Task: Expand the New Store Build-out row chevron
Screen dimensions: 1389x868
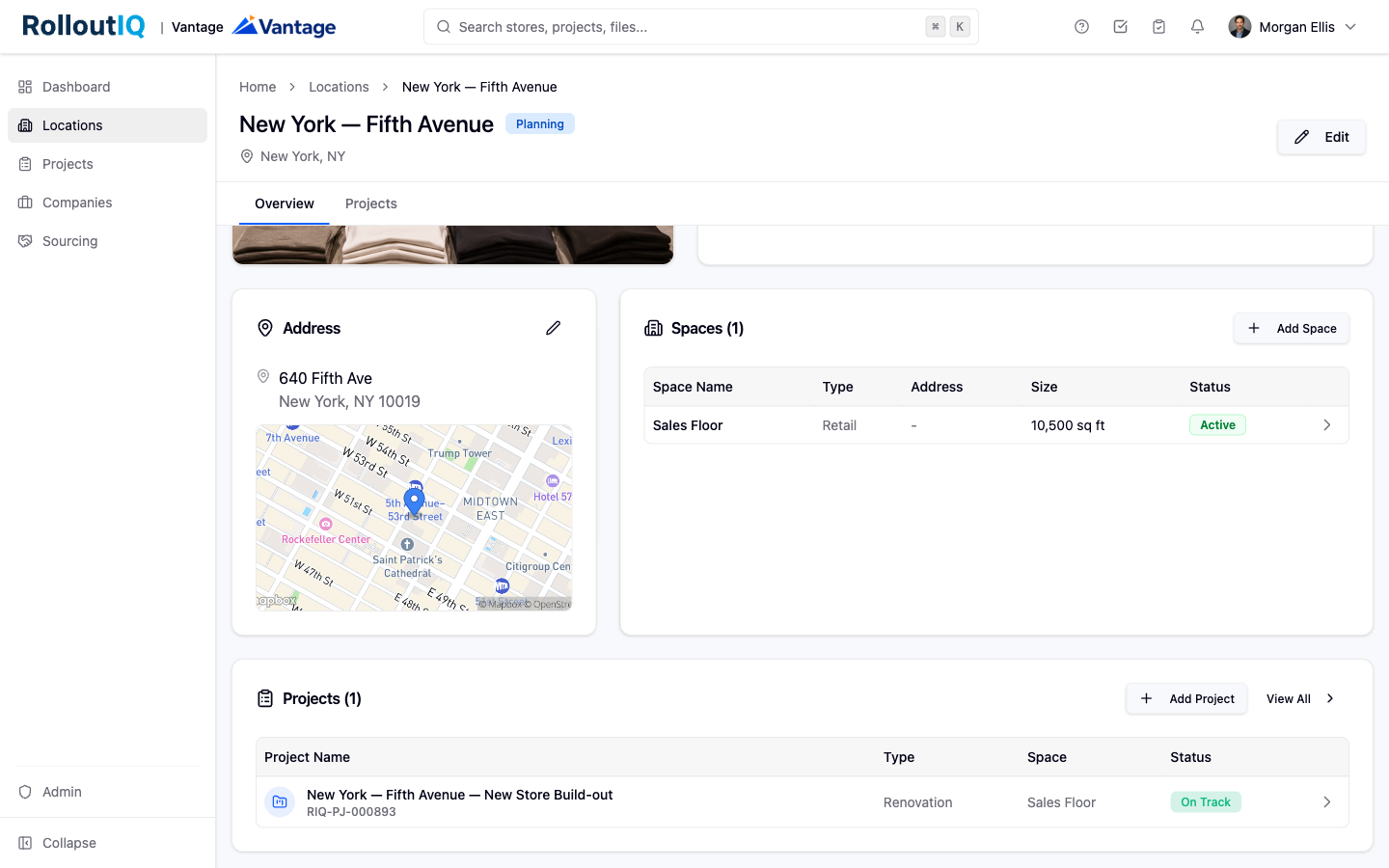Action: pos(1326,802)
